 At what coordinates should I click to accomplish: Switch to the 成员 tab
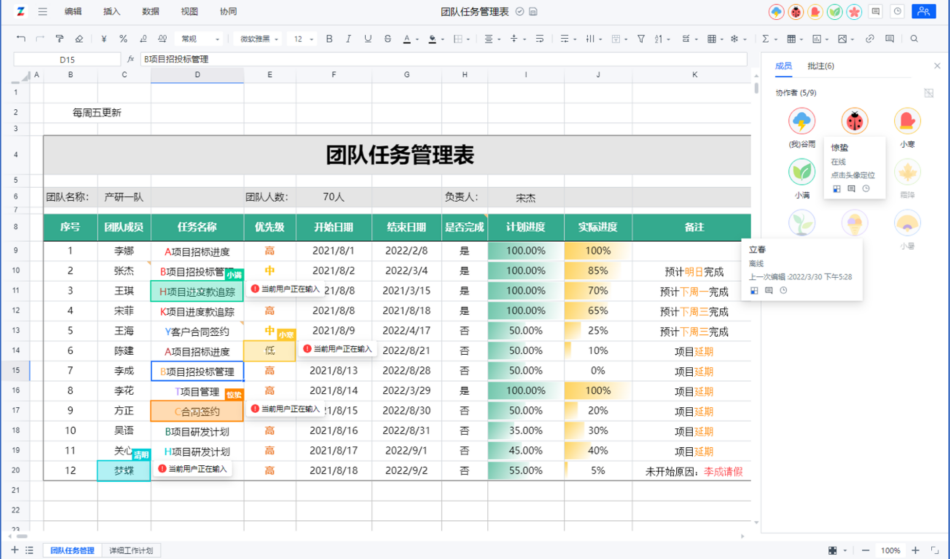[x=783, y=66]
